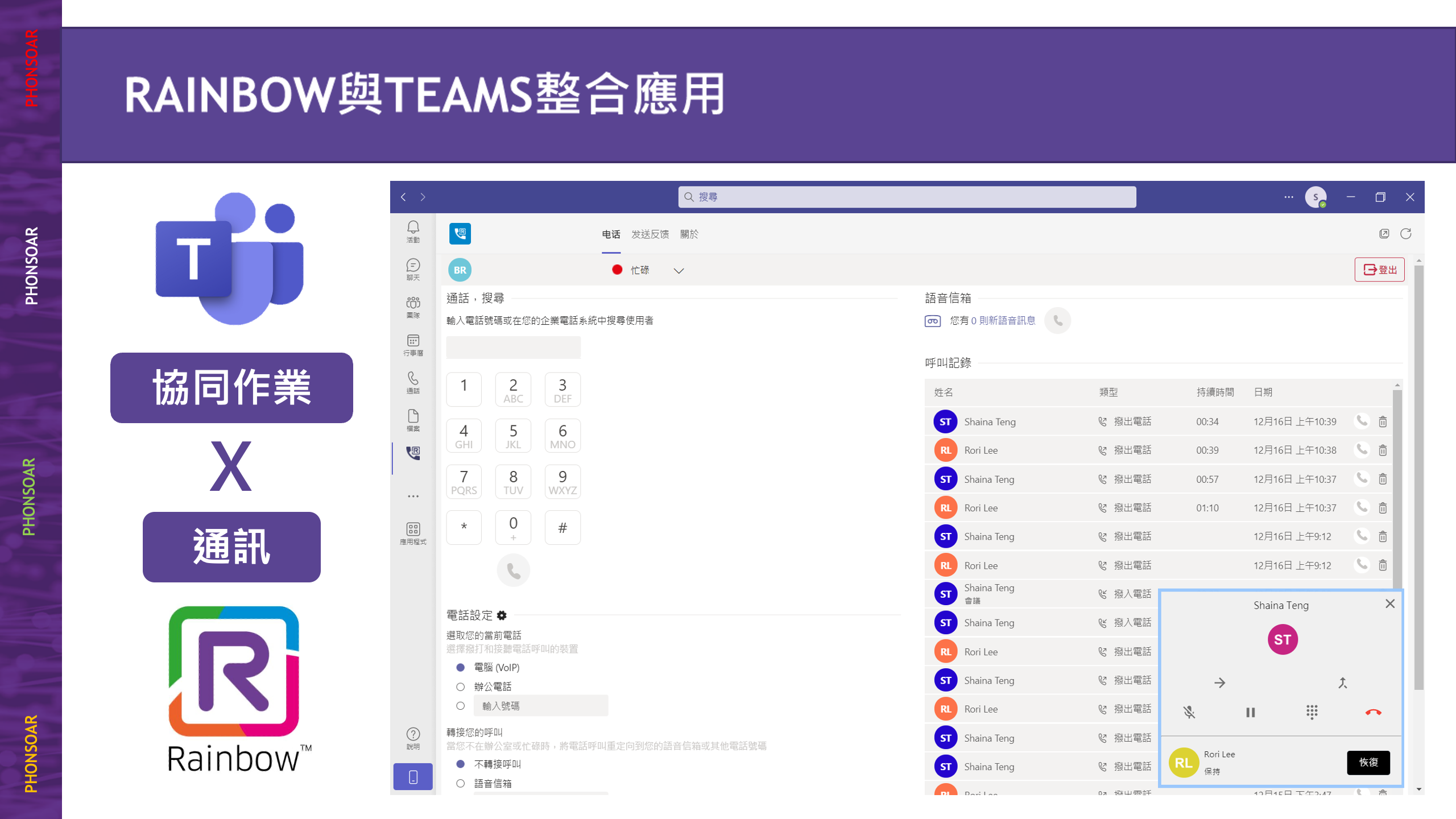Select 辦公電話 radio option

tap(461, 687)
